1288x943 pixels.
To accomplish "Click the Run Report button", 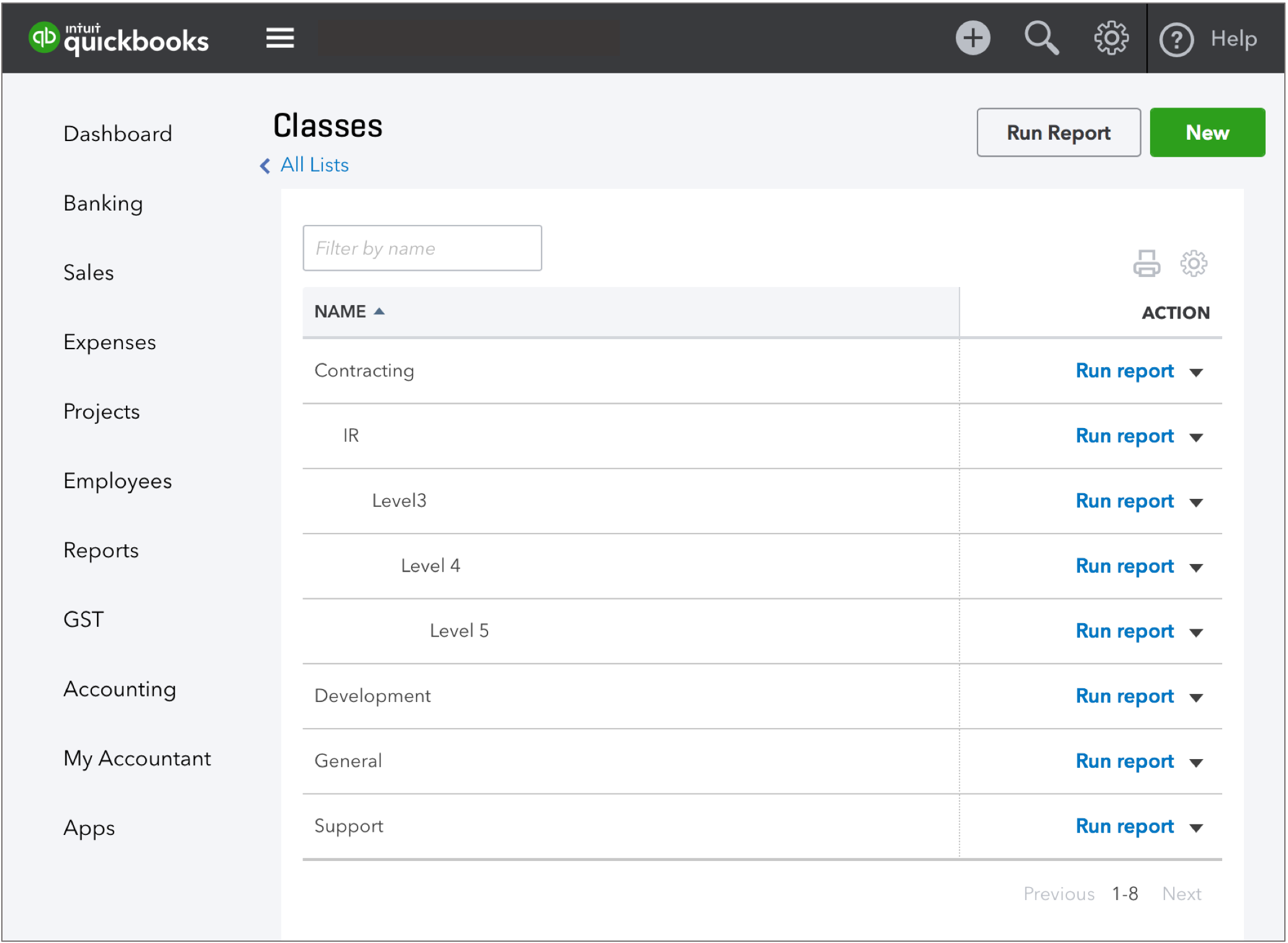I will point(1058,132).
